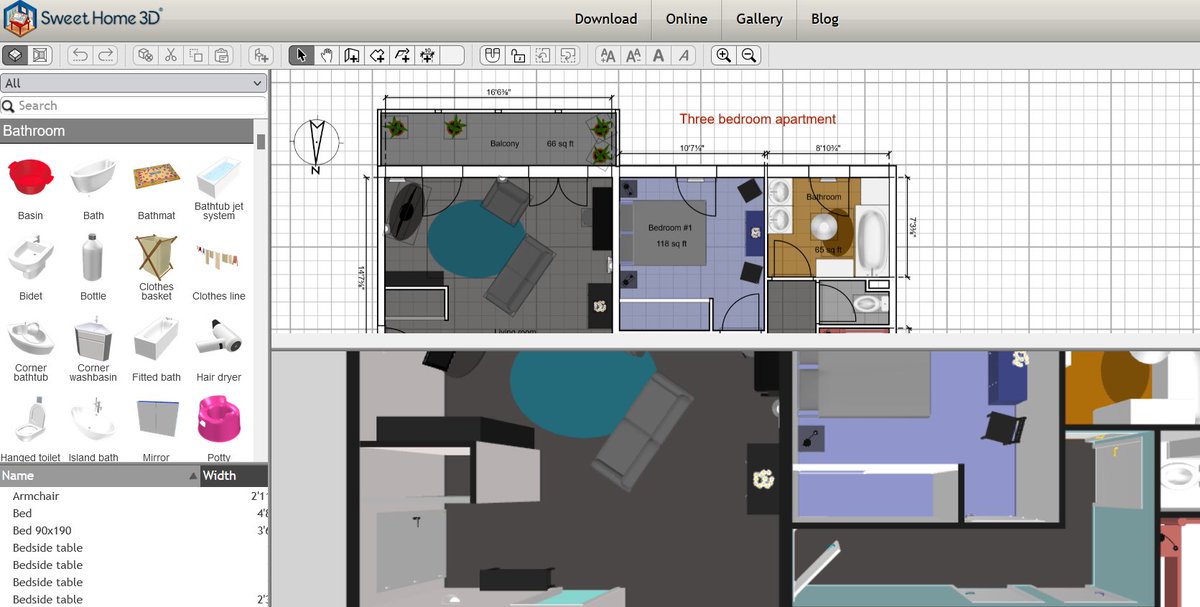This screenshot has width=1200, height=607.
Task: Select the Bathmat catalog item
Action: [156, 187]
